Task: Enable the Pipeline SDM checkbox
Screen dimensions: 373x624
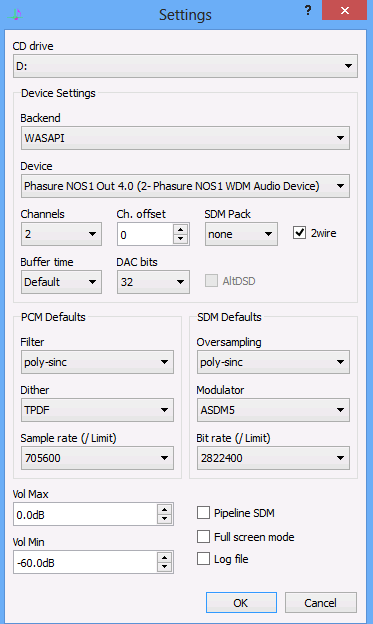Action: 203,513
